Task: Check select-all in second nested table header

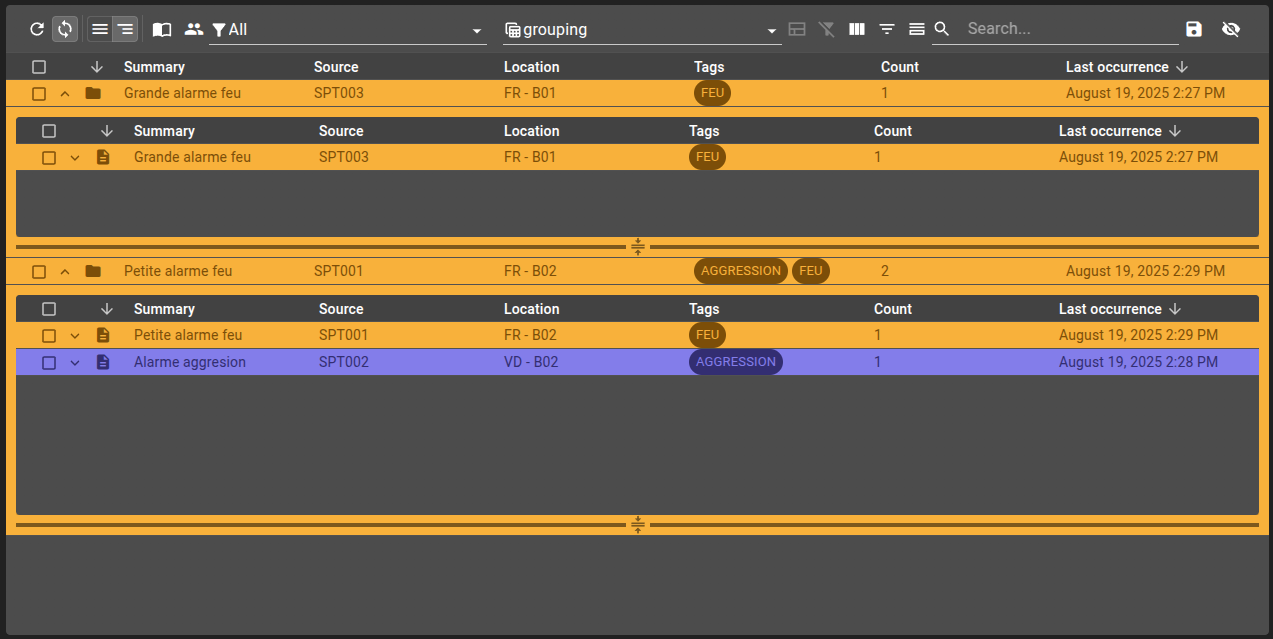Action: [49, 309]
